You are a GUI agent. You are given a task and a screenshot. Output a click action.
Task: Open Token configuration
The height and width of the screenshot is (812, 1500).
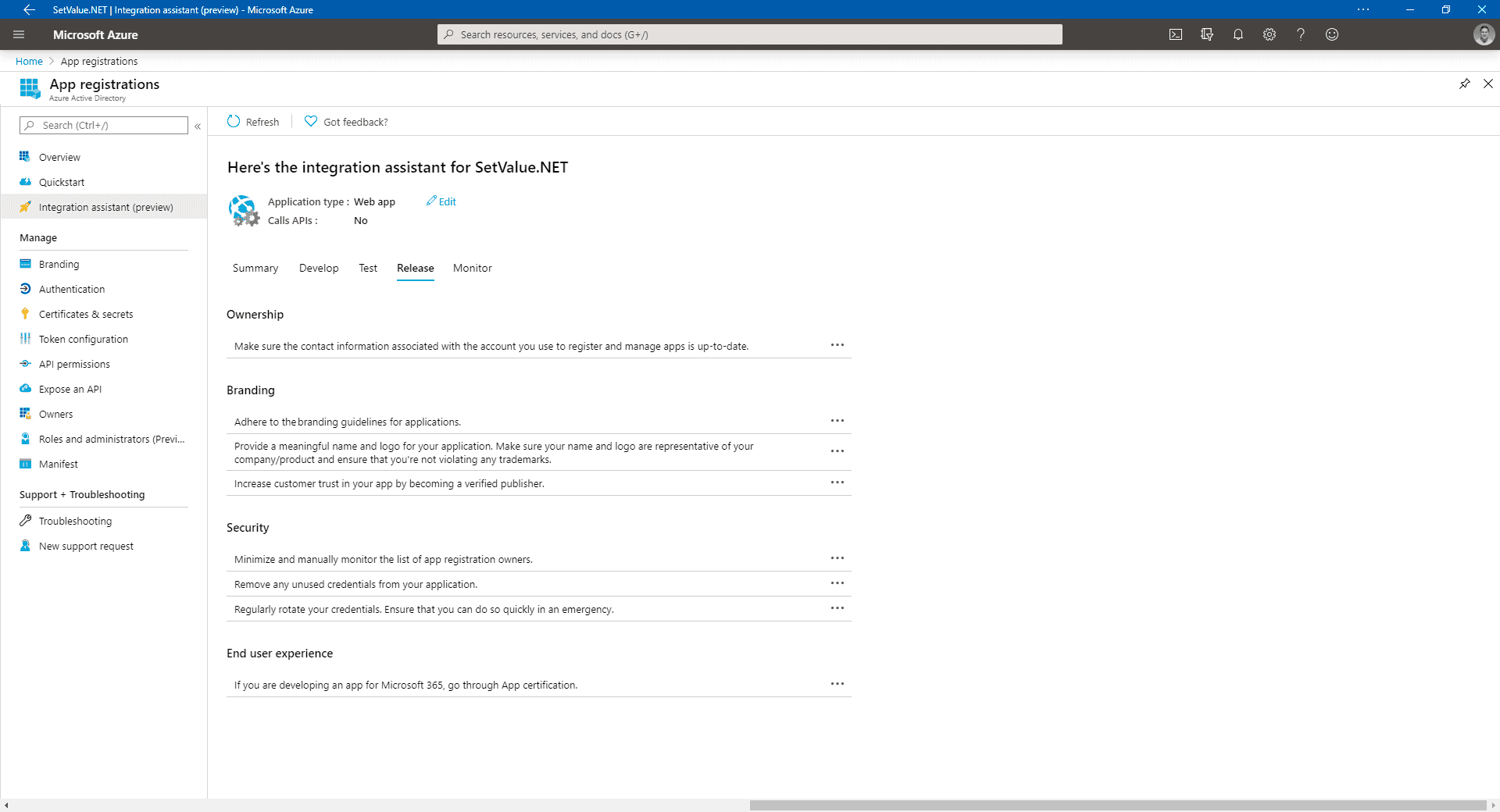click(x=84, y=339)
